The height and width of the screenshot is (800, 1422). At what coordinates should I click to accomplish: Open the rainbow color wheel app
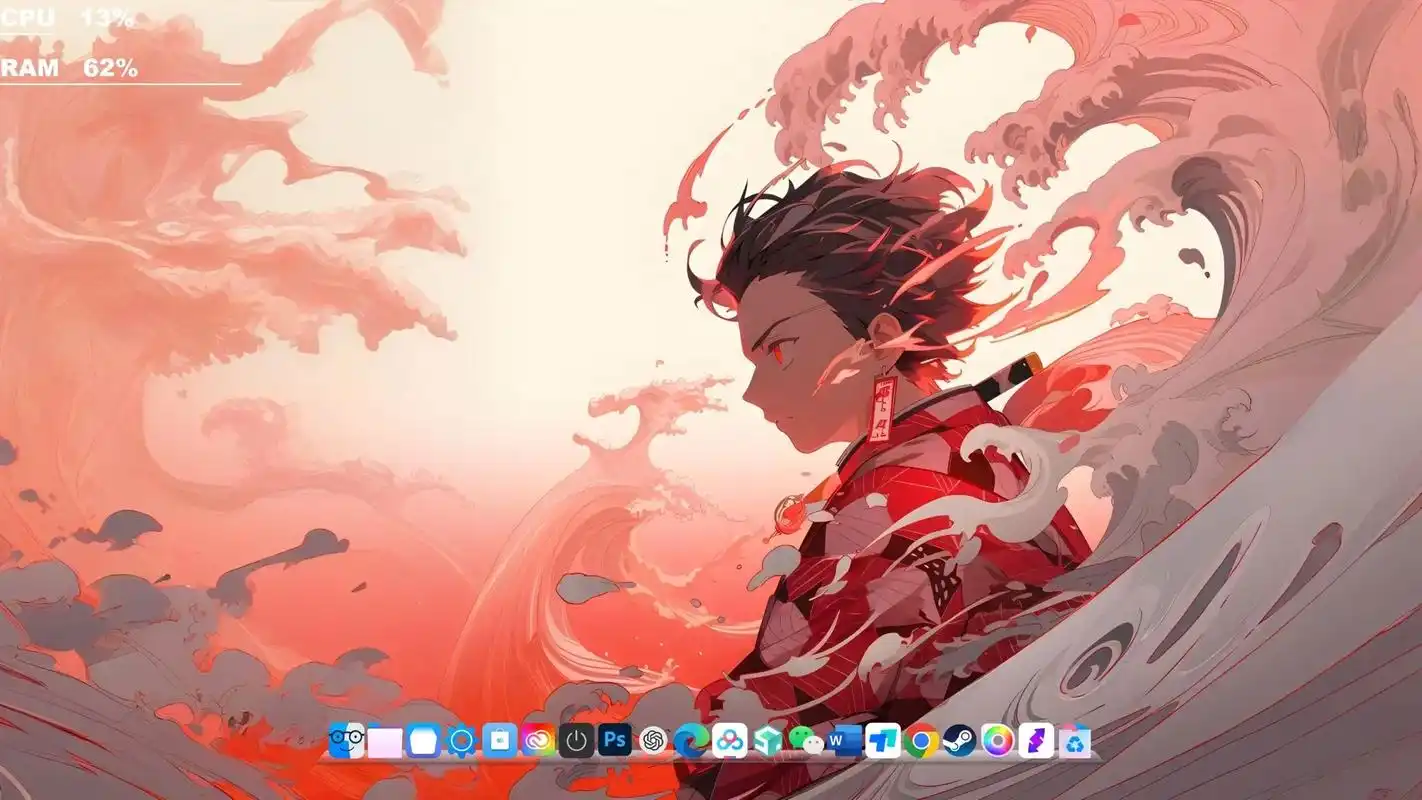997,741
